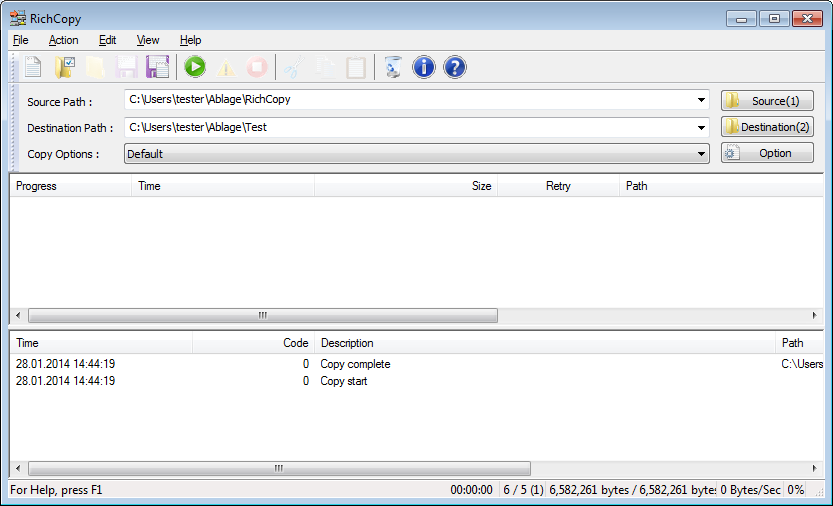The width and height of the screenshot is (833, 506).
Task: Open the Copy Options Default dropdown
Action: 416,154
